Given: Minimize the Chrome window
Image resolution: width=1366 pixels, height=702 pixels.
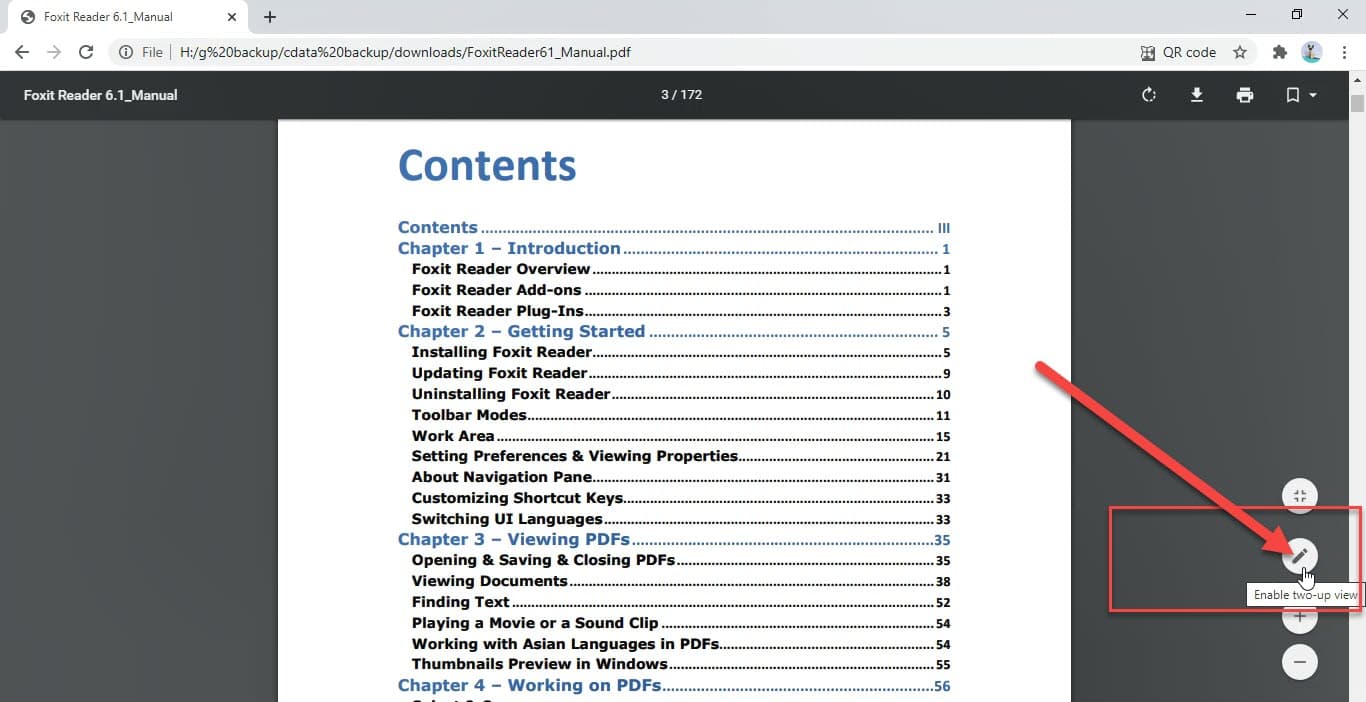Looking at the screenshot, I should click(1251, 14).
